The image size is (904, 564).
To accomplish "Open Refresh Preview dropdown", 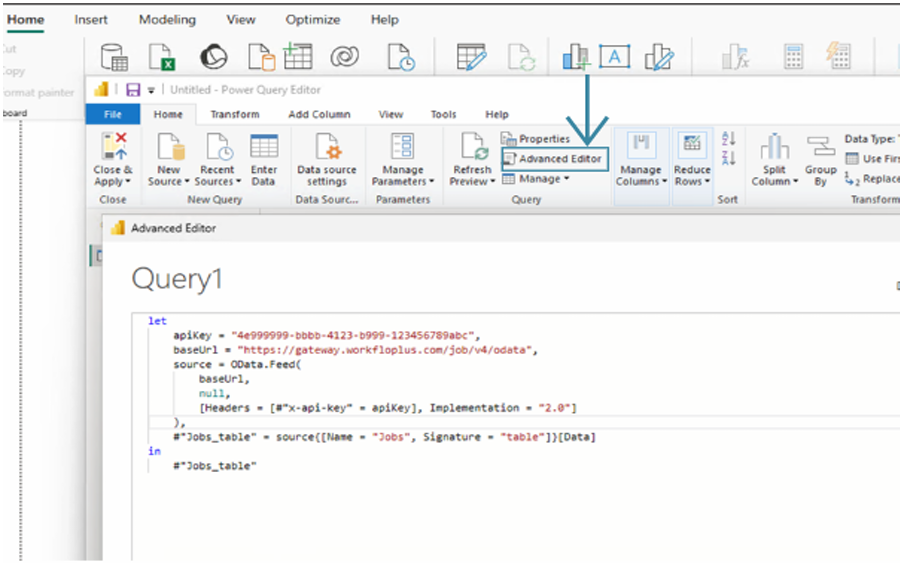I will (x=472, y=160).
